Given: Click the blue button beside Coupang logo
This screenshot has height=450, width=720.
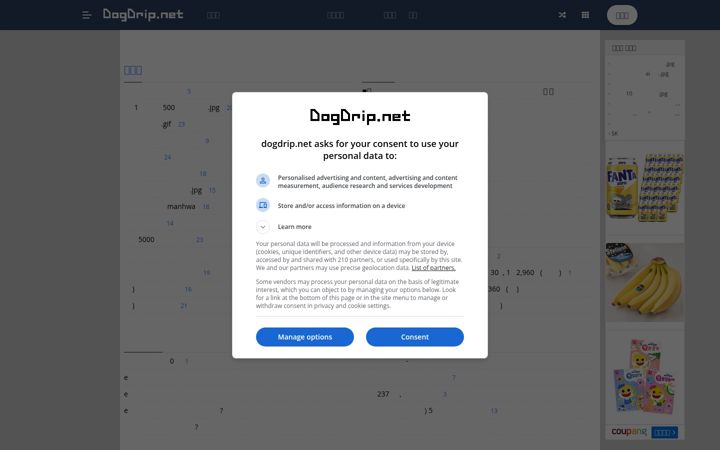Looking at the screenshot, I should click(664, 432).
